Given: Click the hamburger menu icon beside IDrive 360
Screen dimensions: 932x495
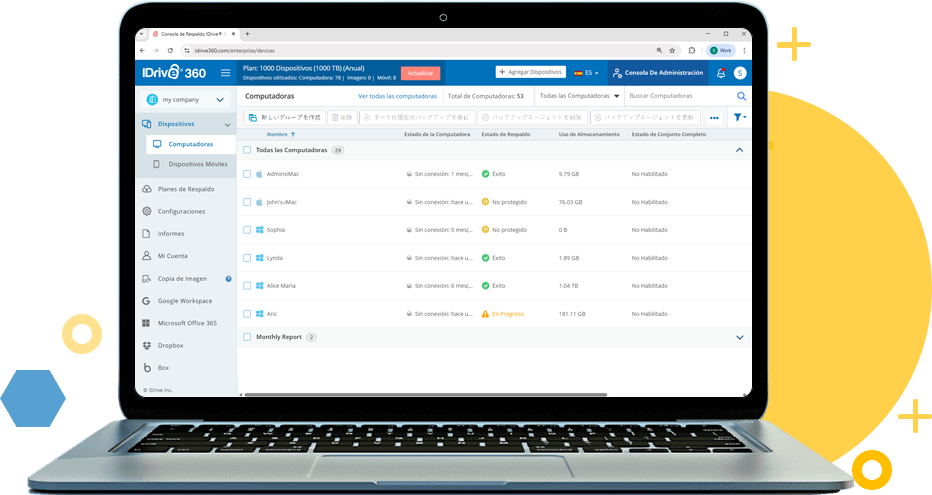Looking at the screenshot, I should tap(225, 73).
